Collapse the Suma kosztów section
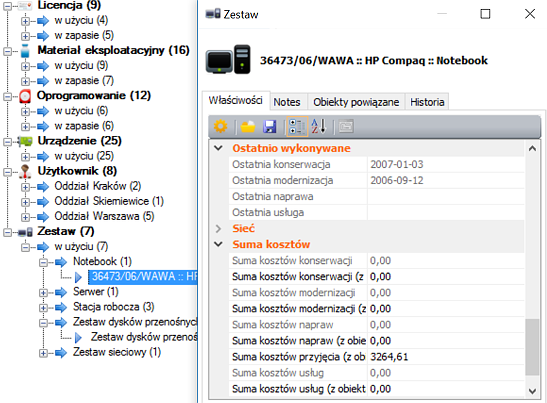 pyautogui.click(x=218, y=244)
